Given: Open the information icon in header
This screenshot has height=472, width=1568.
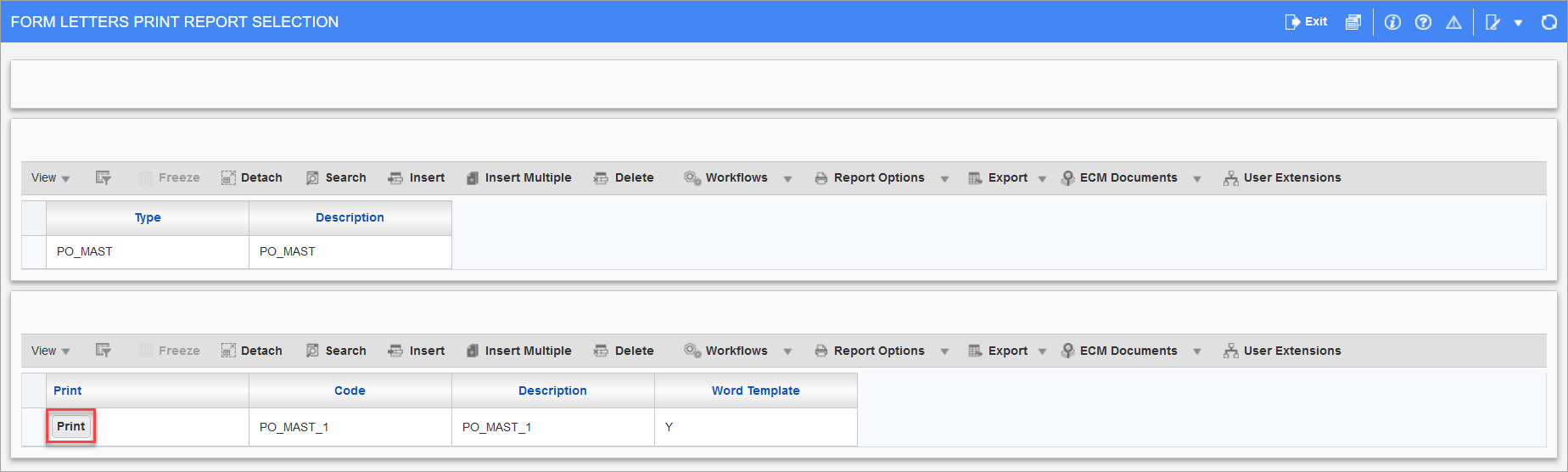Looking at the screenshot, I should point(1392,22).
